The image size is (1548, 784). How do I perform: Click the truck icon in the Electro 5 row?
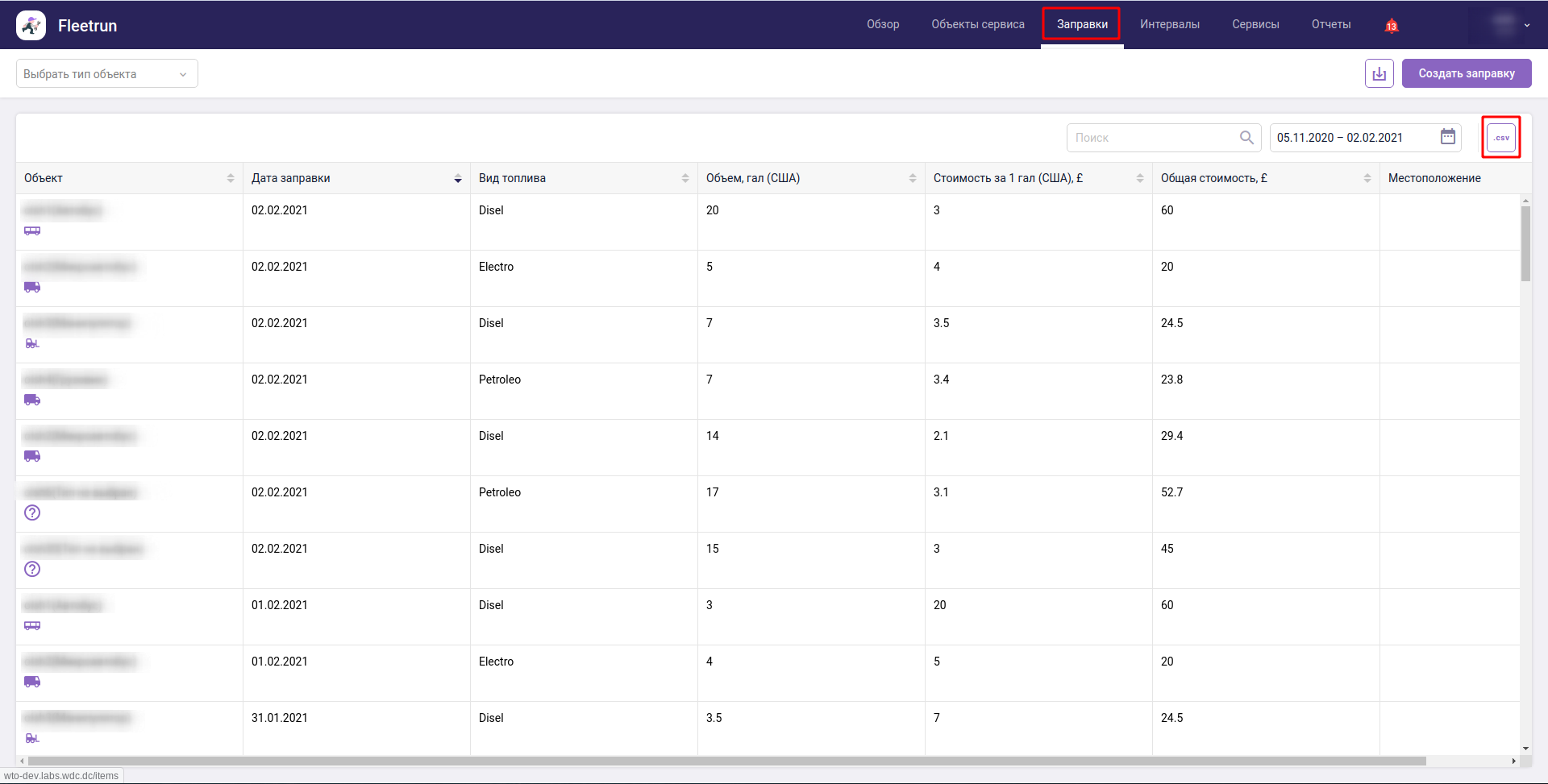(32, 288)
